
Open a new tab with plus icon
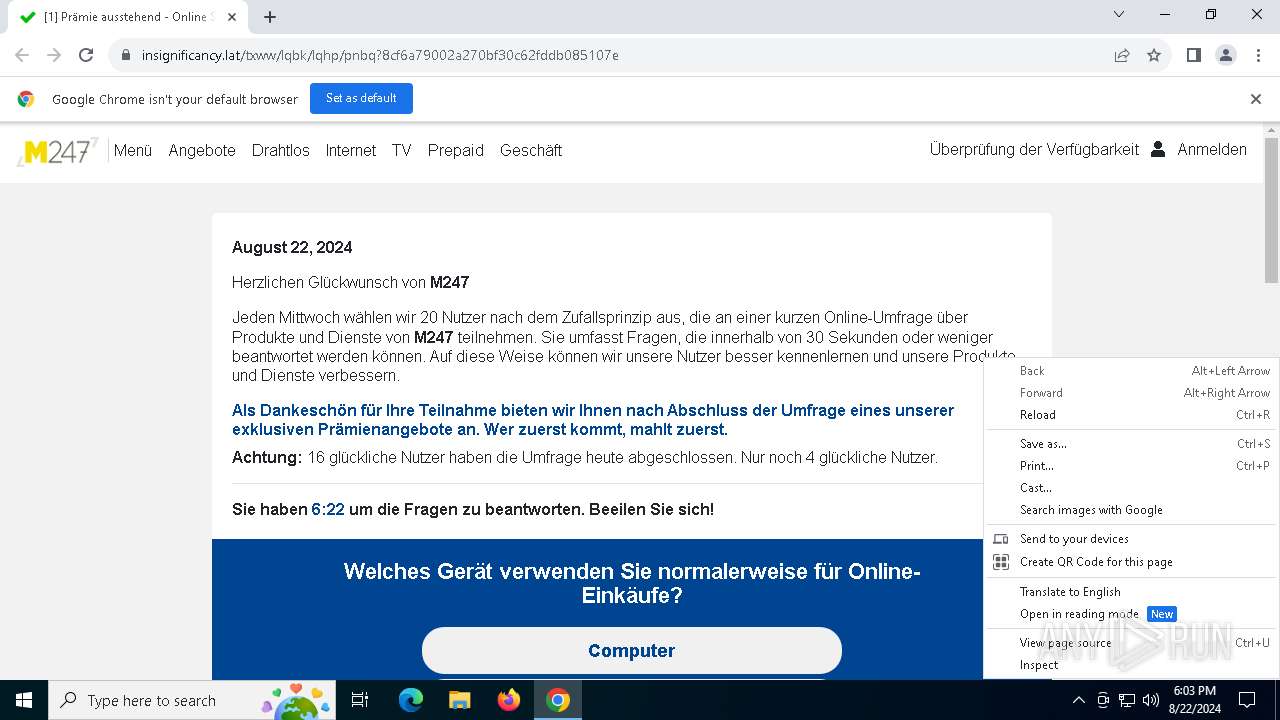[270, 17]
